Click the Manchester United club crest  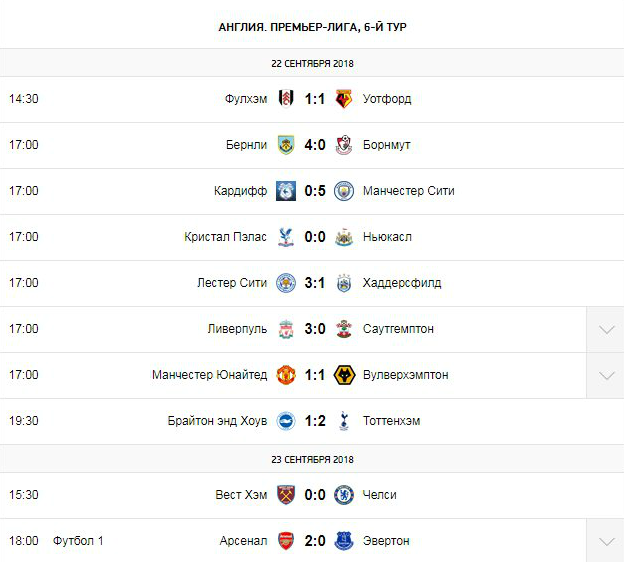pos(286,375)
